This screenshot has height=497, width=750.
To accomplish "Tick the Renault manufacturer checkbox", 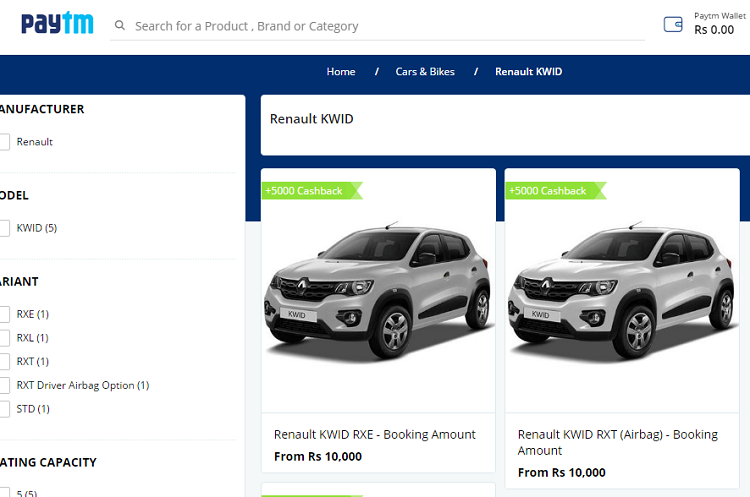I will coord(4,142).
